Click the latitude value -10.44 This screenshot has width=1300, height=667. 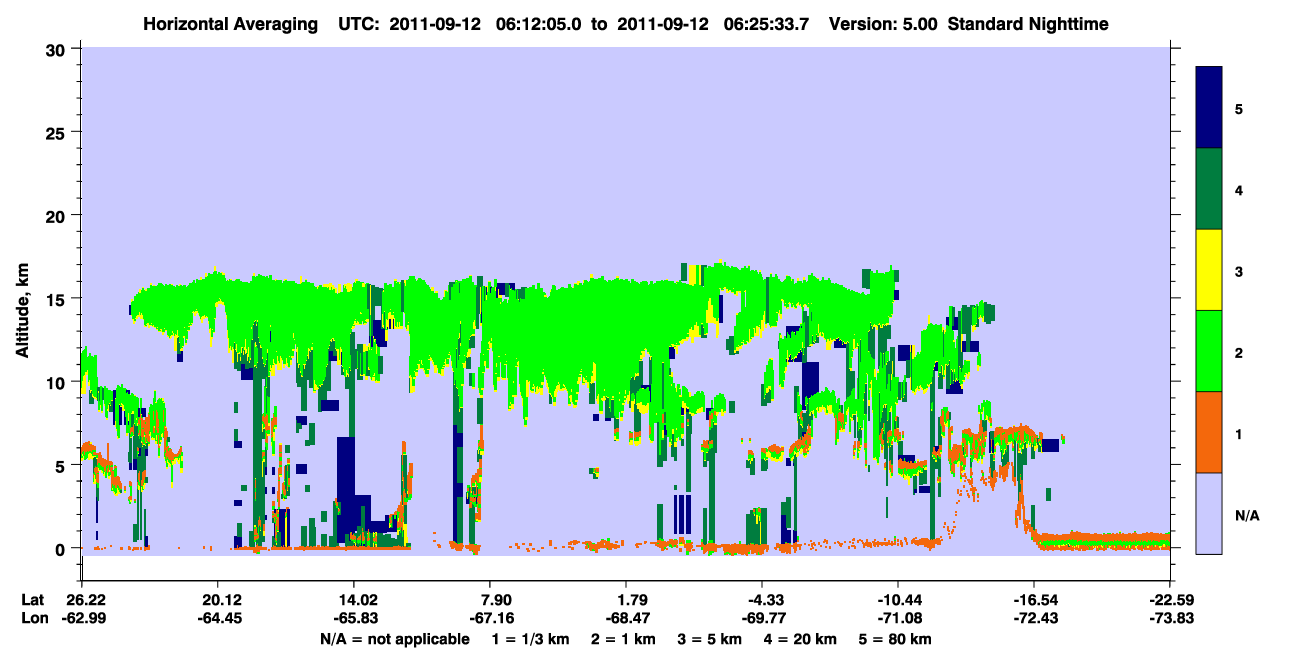[898, 600]
